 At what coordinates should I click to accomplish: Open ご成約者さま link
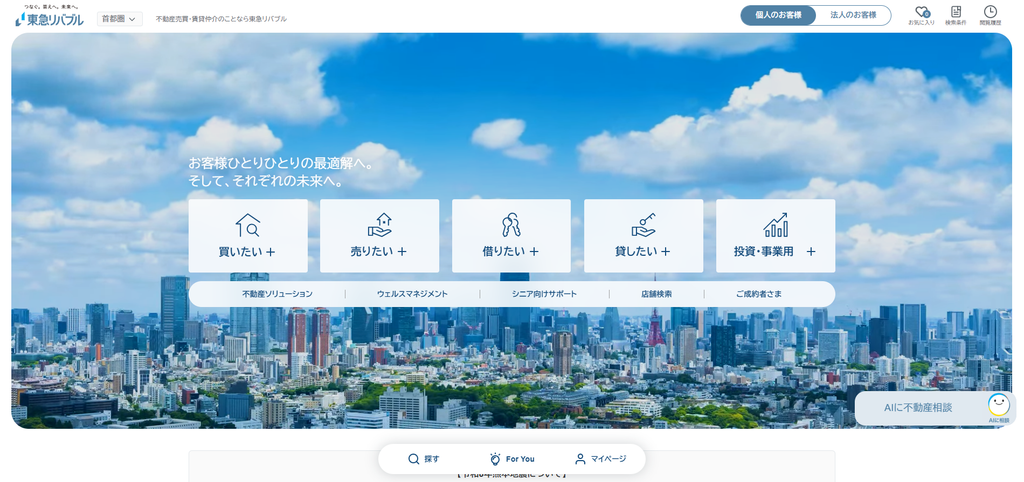[759, 294]
